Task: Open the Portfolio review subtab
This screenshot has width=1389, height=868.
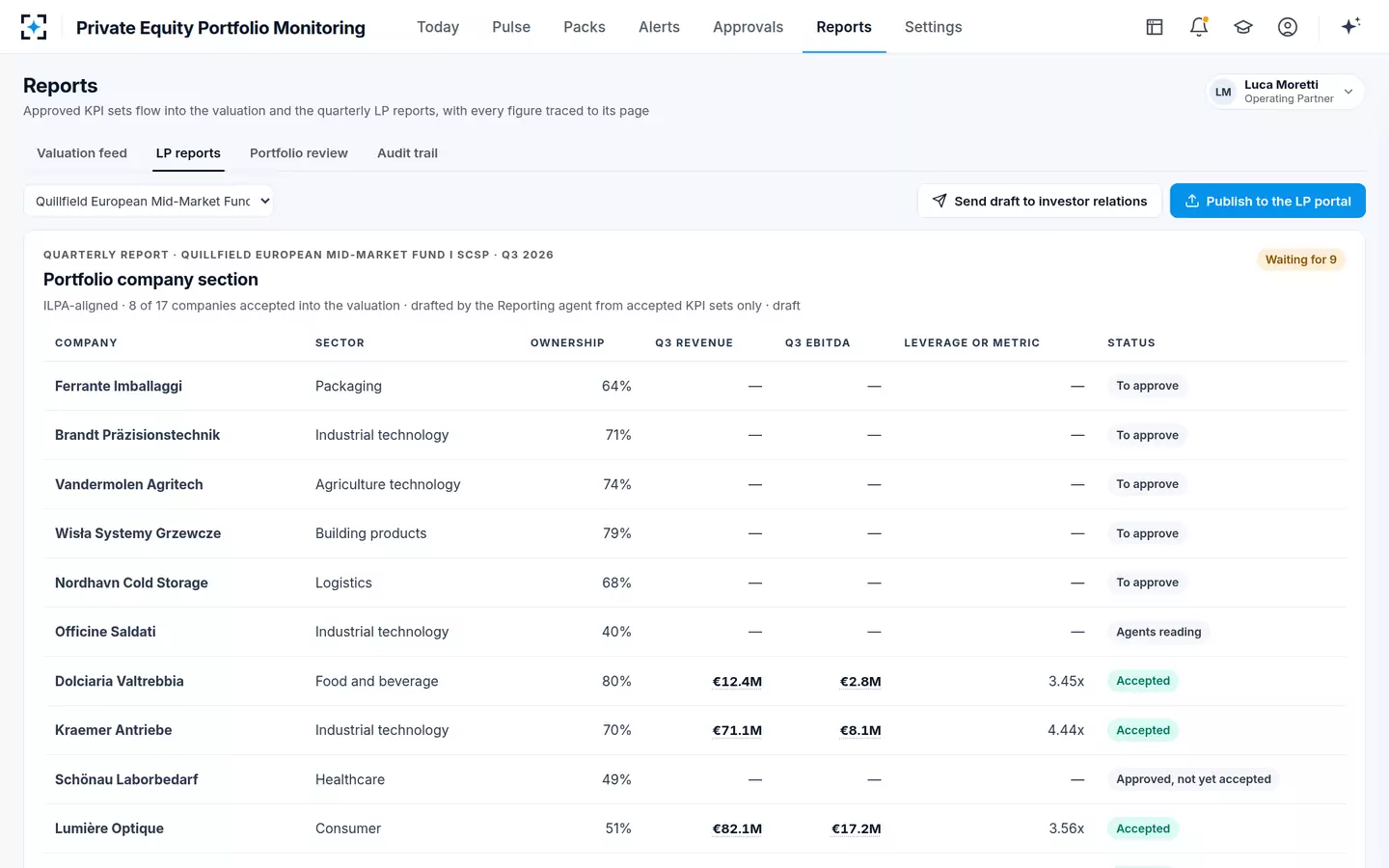Action: [x=299, y=153]
